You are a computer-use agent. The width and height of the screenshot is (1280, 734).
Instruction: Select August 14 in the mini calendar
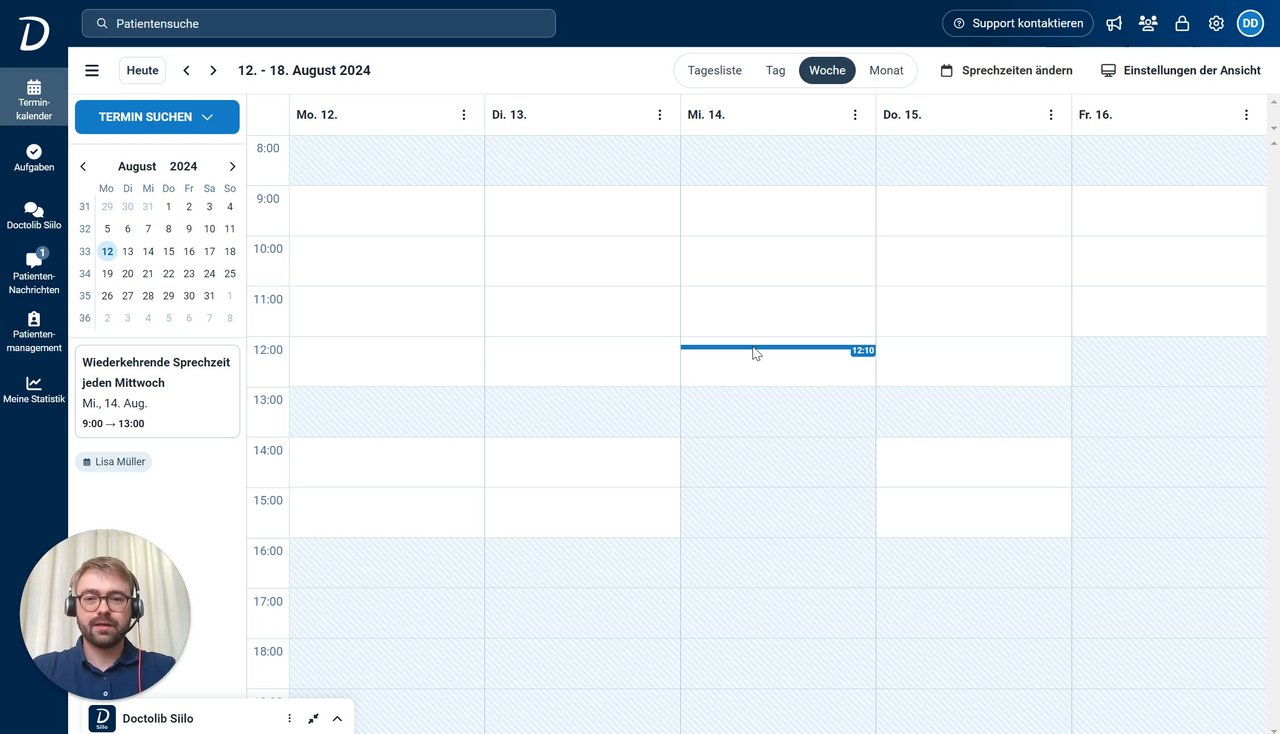click(x=148, y=251)
